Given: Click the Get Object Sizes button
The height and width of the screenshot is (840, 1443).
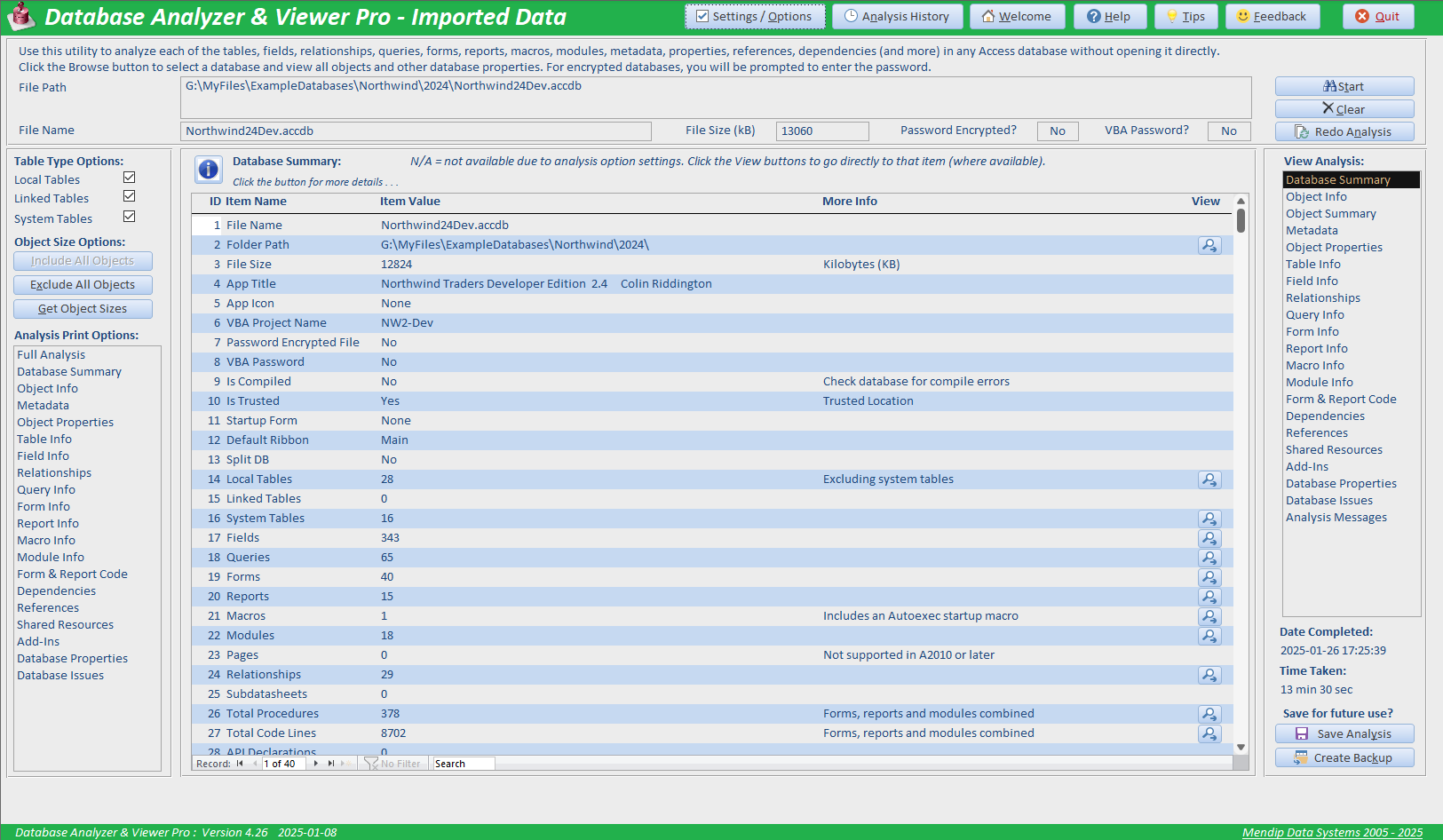Looking at the screenshot, I should click(x=83, y=309).
